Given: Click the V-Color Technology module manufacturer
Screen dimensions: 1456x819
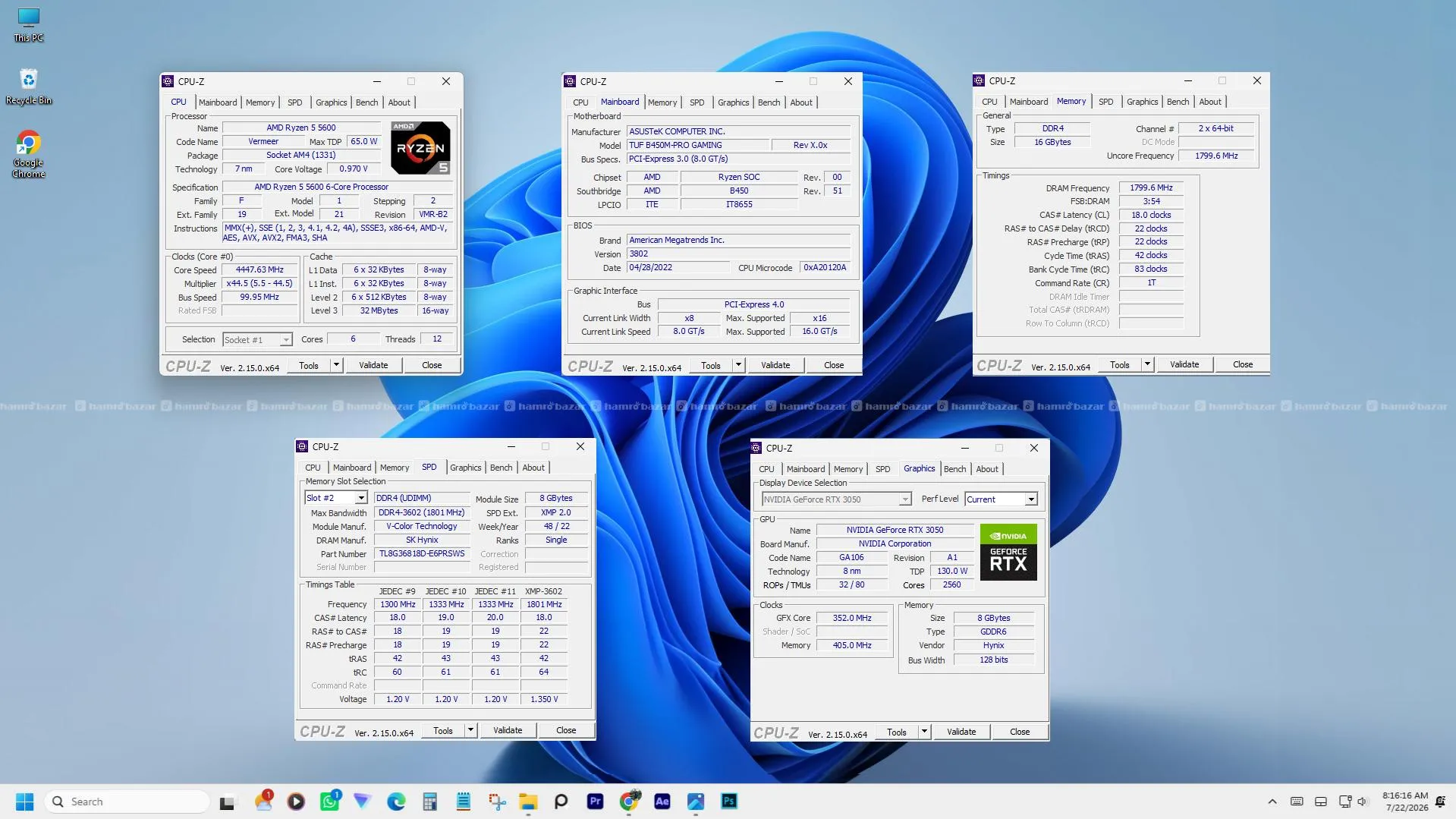Looking at the screenshot, I should (422, 526).
